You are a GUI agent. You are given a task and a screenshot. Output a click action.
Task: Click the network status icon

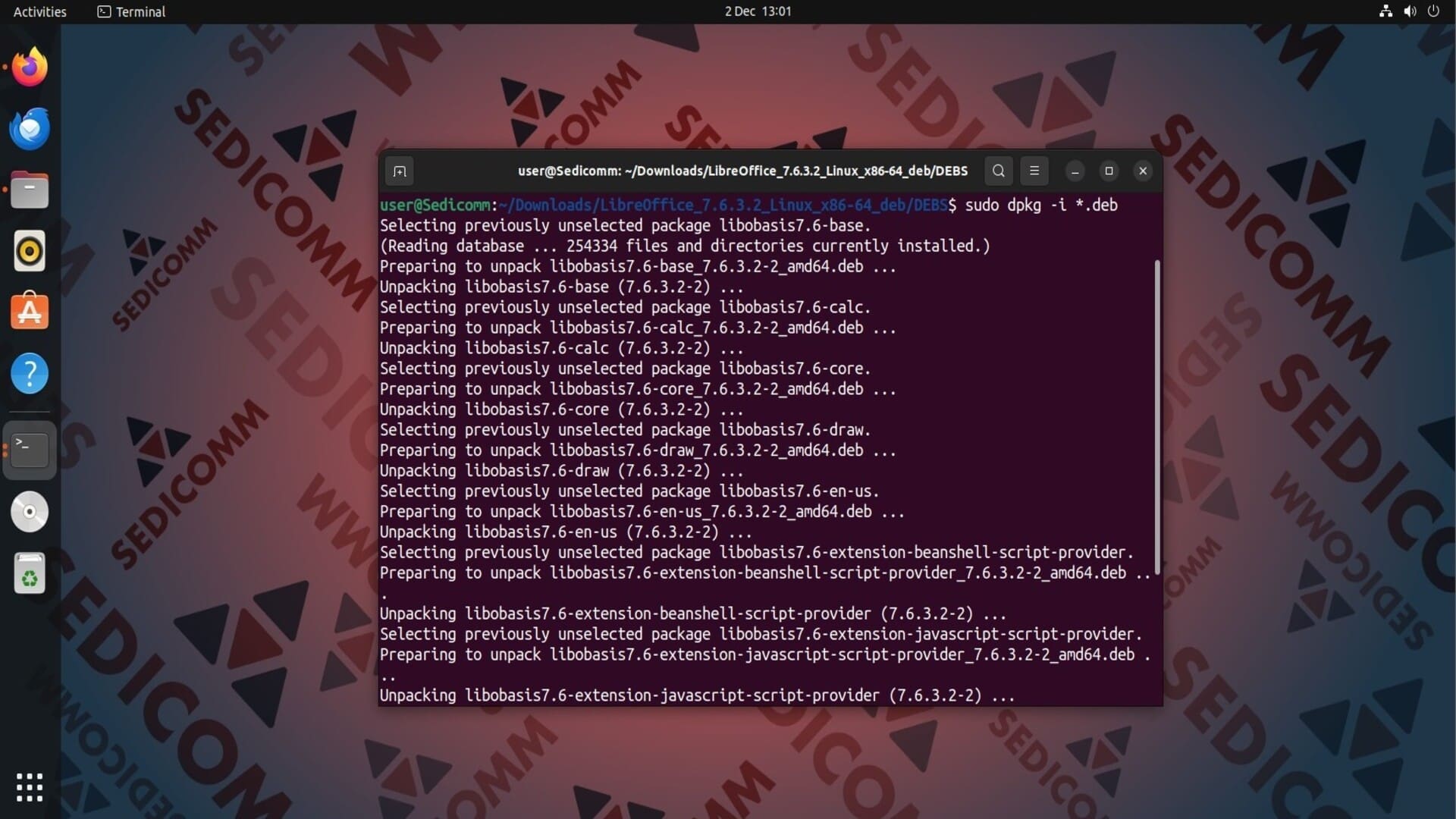1385,11
